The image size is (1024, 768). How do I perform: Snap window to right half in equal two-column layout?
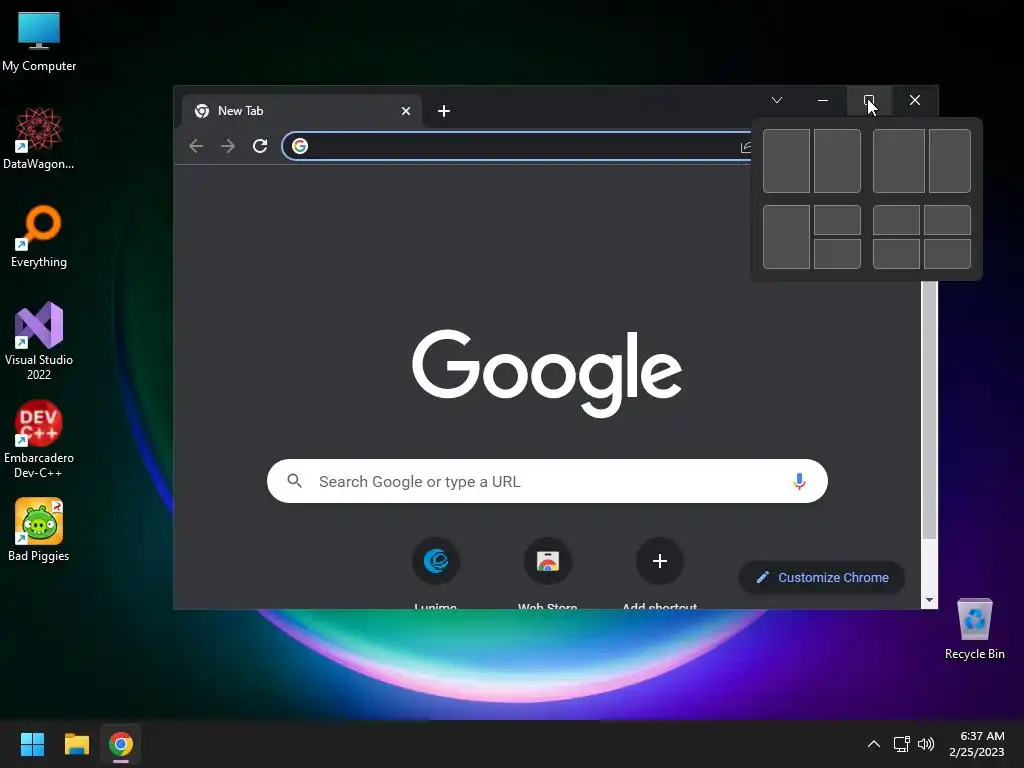(x=837, y=161)
